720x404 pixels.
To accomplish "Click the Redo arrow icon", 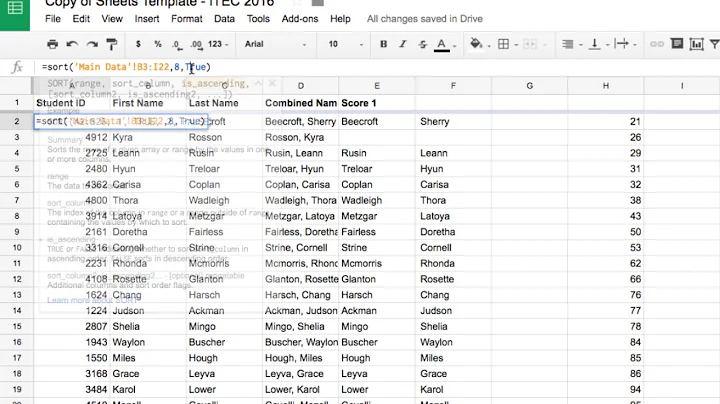I will coord(92,44).
